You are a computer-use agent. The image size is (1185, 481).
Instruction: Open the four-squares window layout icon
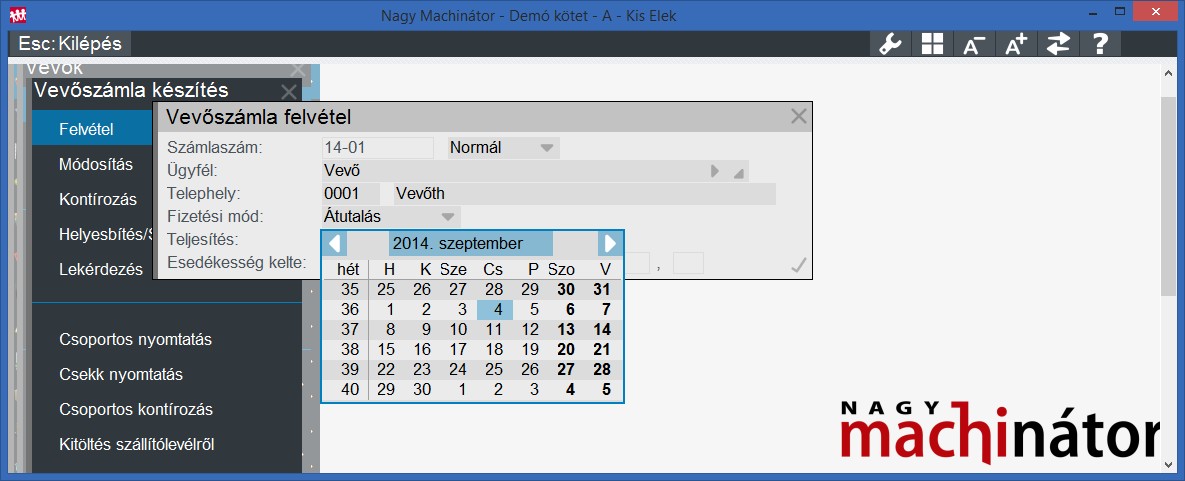(933, 44)
